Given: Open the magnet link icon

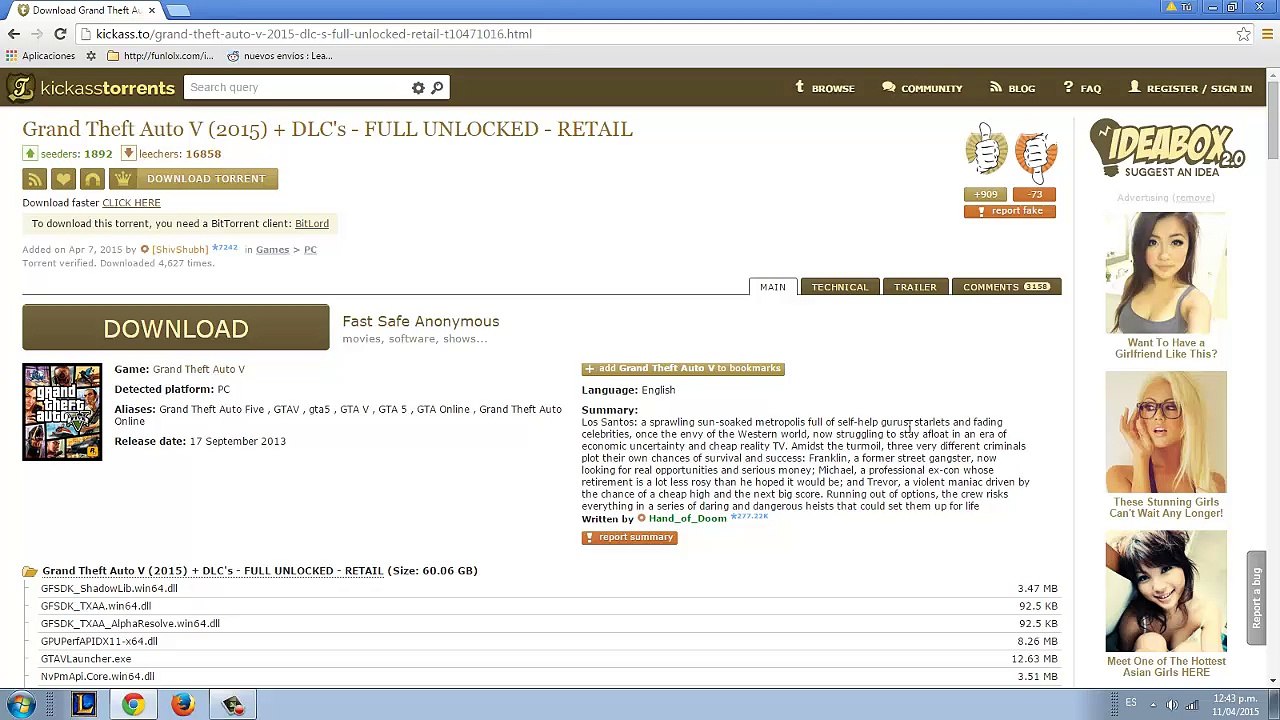Looking at the screenshot, I should pos(92,179).
